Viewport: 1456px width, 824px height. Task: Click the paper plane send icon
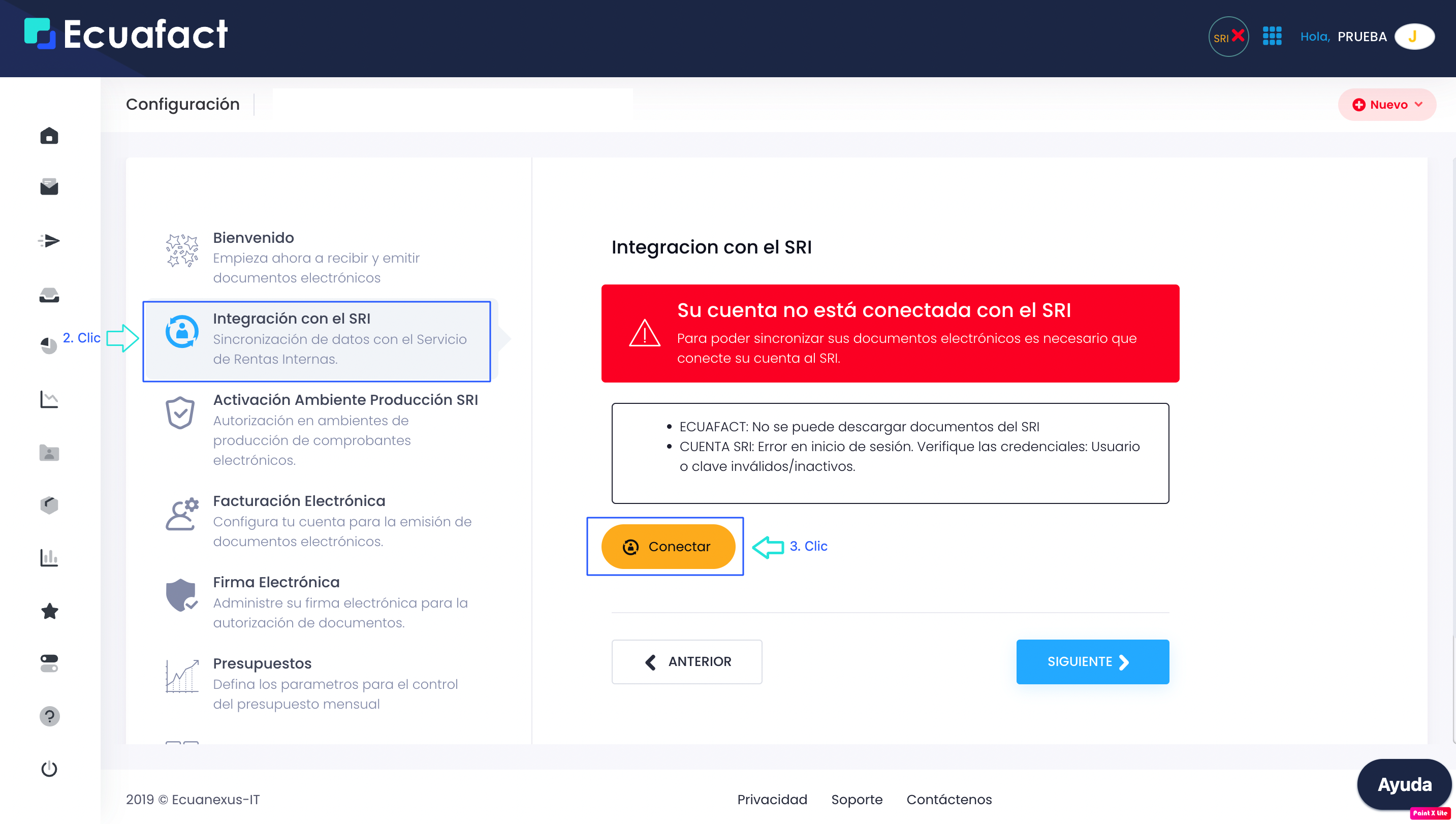(x=49, y=240)
